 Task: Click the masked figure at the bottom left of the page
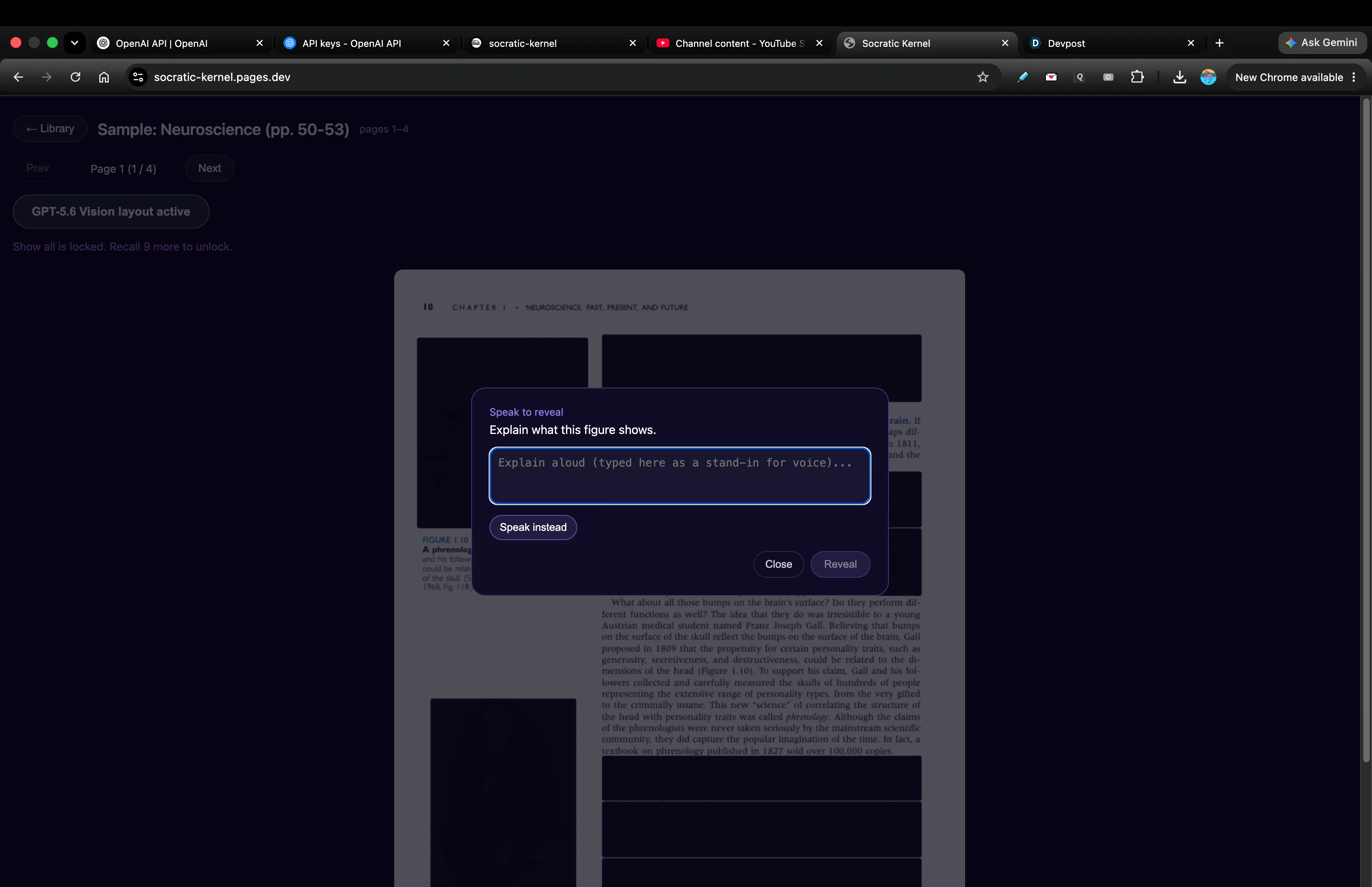click(x=503, y=793)
